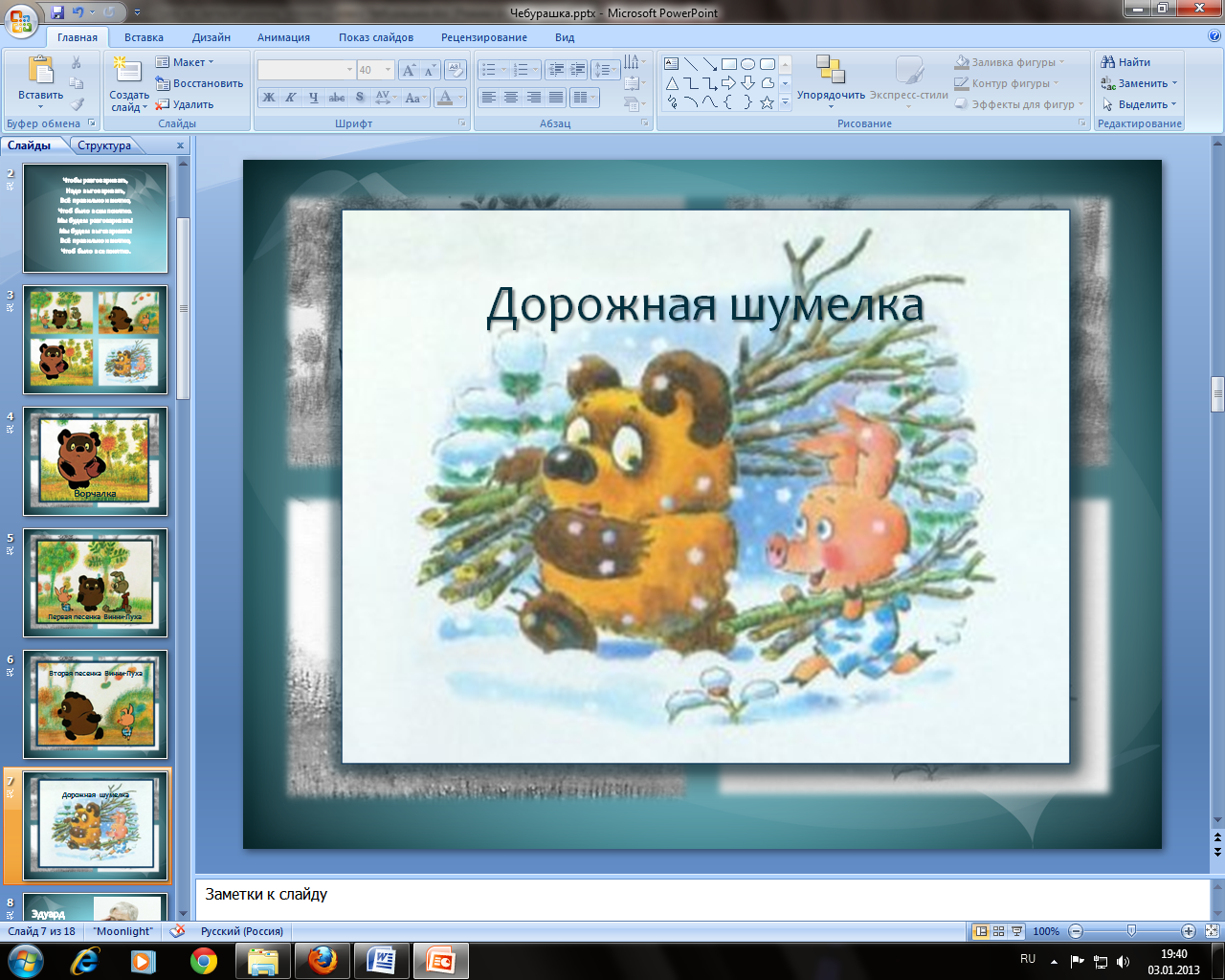Click the Undo arrow in quick access toolbar
This screenshot has height=980, width=1225.
78,12
